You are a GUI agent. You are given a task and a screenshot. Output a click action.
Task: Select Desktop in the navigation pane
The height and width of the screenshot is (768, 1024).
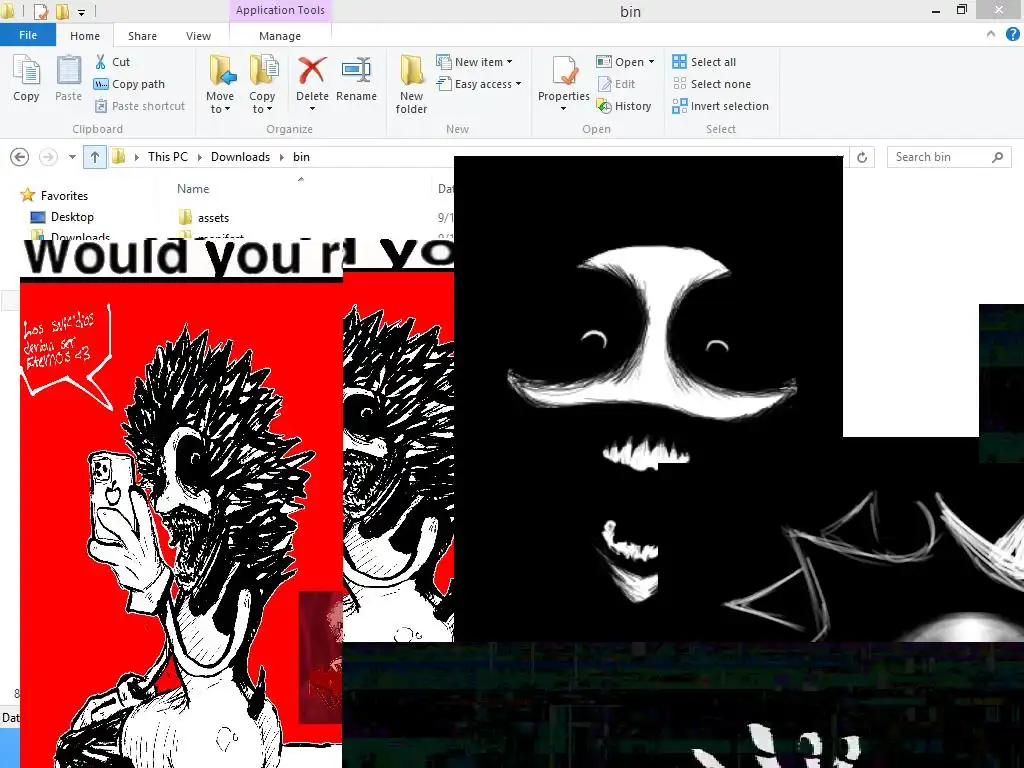[x=62, y=217]
